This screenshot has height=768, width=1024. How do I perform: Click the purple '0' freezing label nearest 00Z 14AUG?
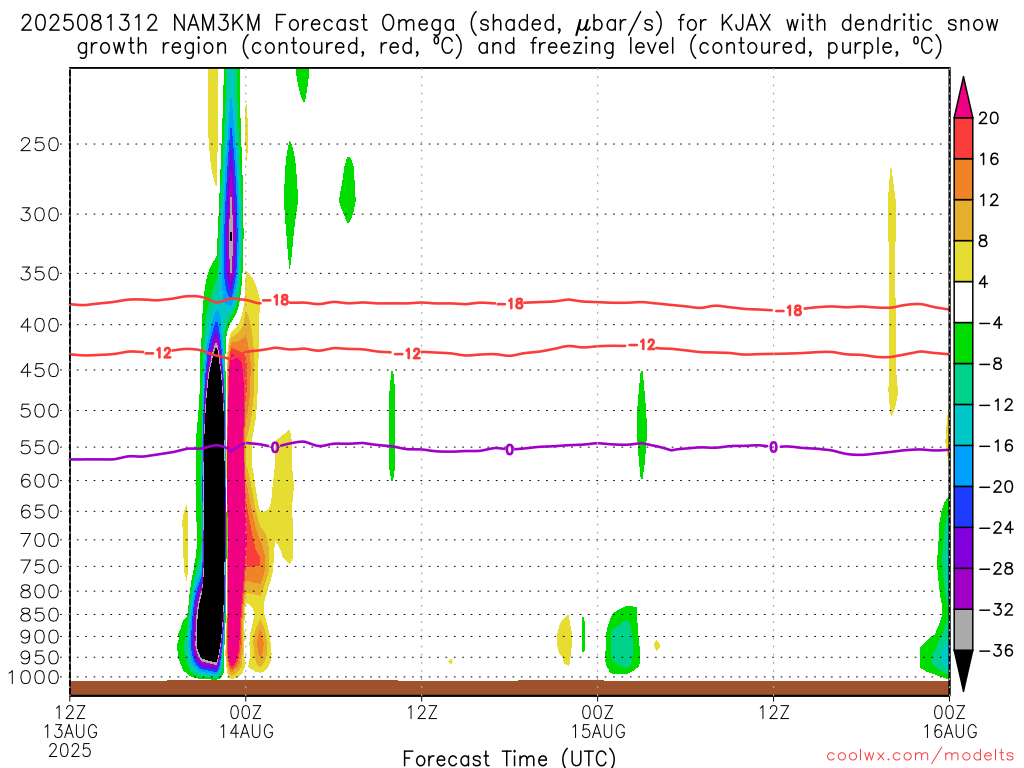(274, 447)
